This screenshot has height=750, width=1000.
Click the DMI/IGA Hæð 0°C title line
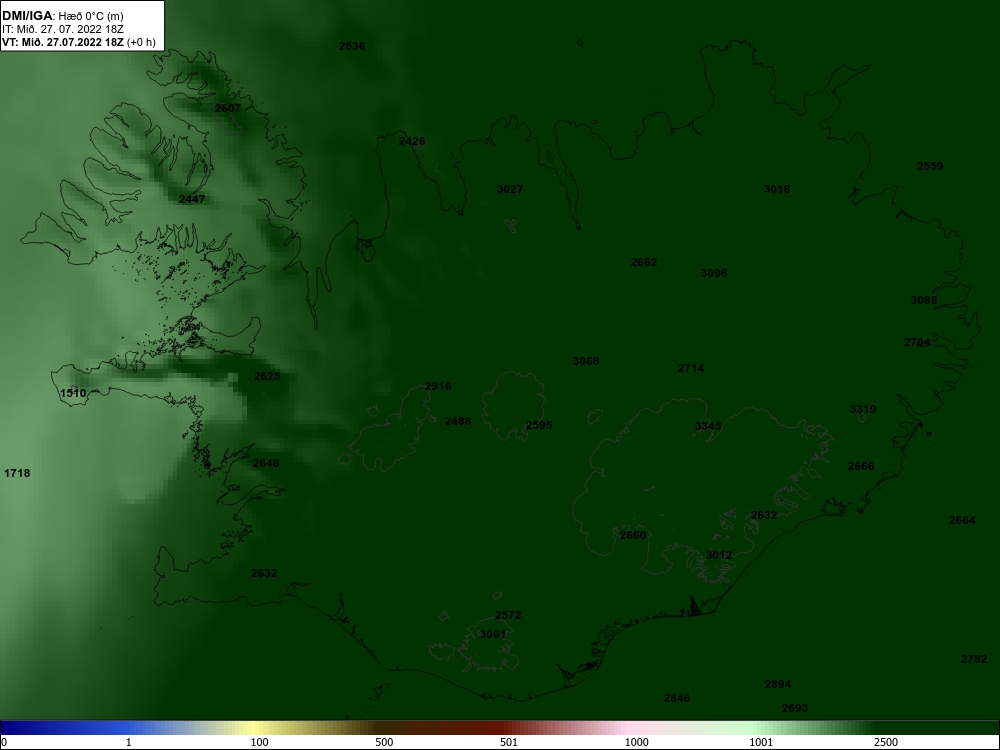(x=63, y=16)
